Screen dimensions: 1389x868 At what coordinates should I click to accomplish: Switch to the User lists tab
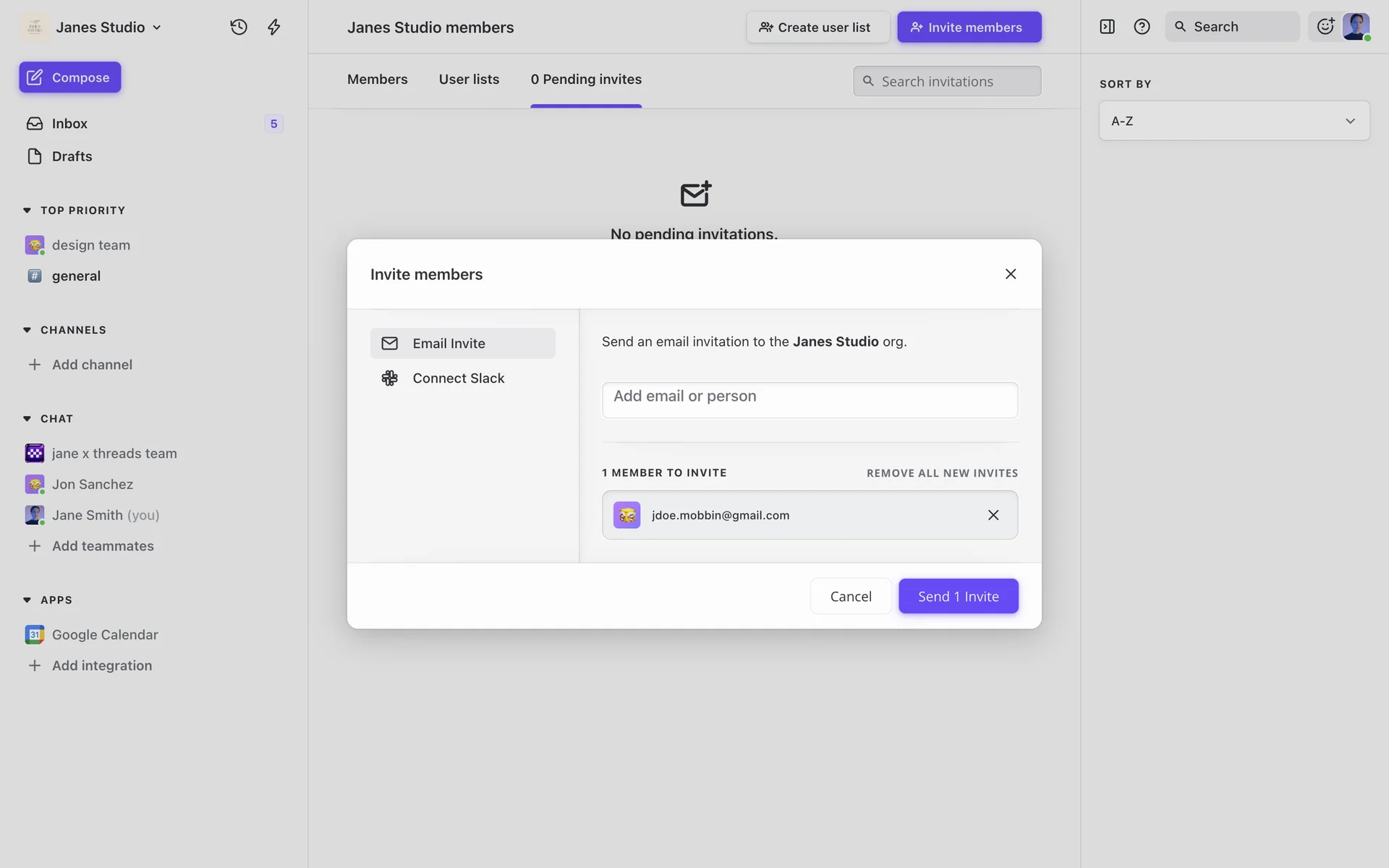pos(469,80)
